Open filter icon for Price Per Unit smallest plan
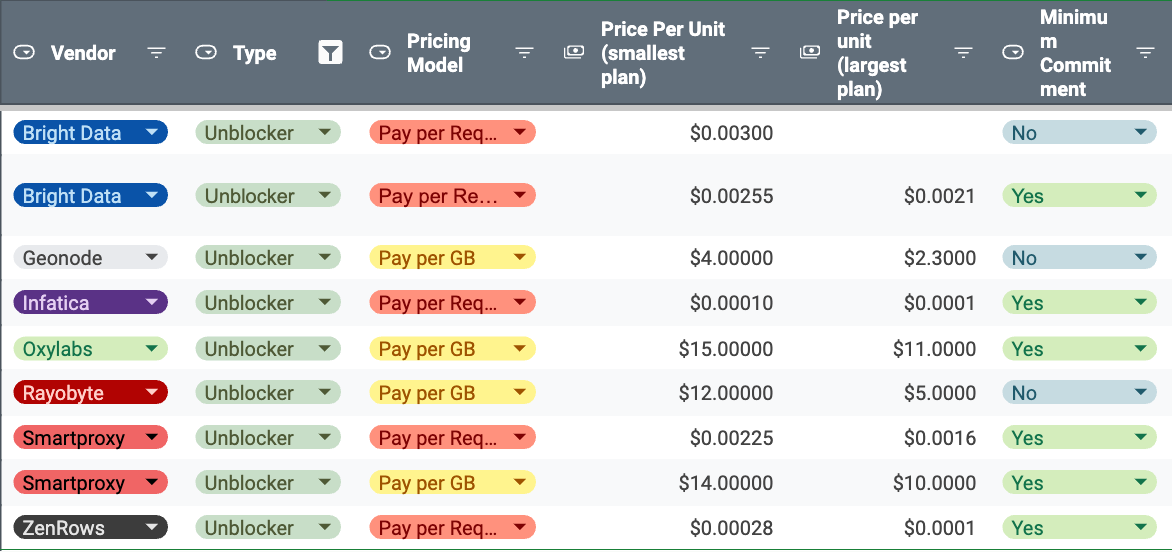 pyautogui.click(x=760, y=53)
